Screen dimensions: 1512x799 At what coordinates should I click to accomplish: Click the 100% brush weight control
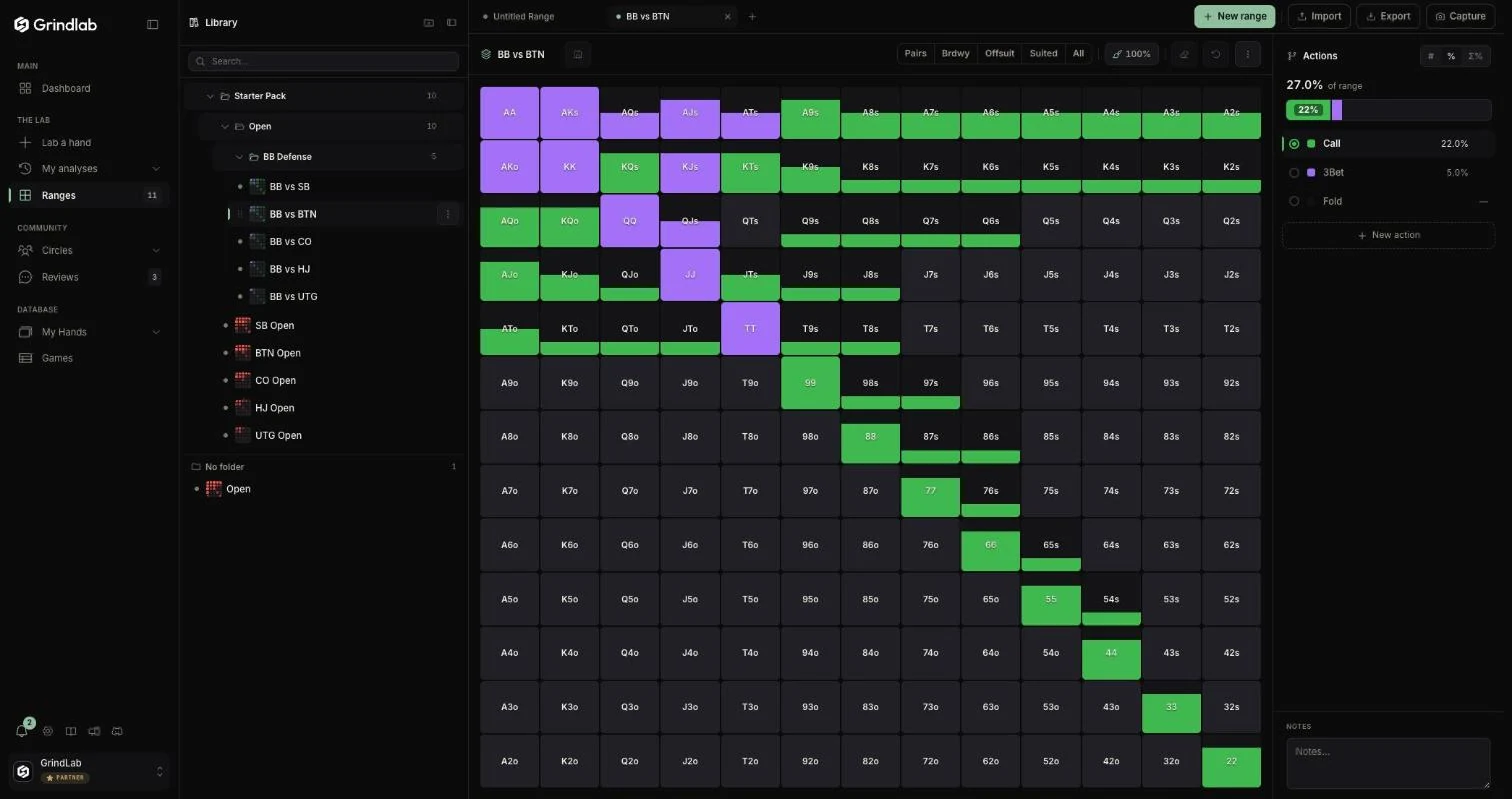click(1132, 54)
